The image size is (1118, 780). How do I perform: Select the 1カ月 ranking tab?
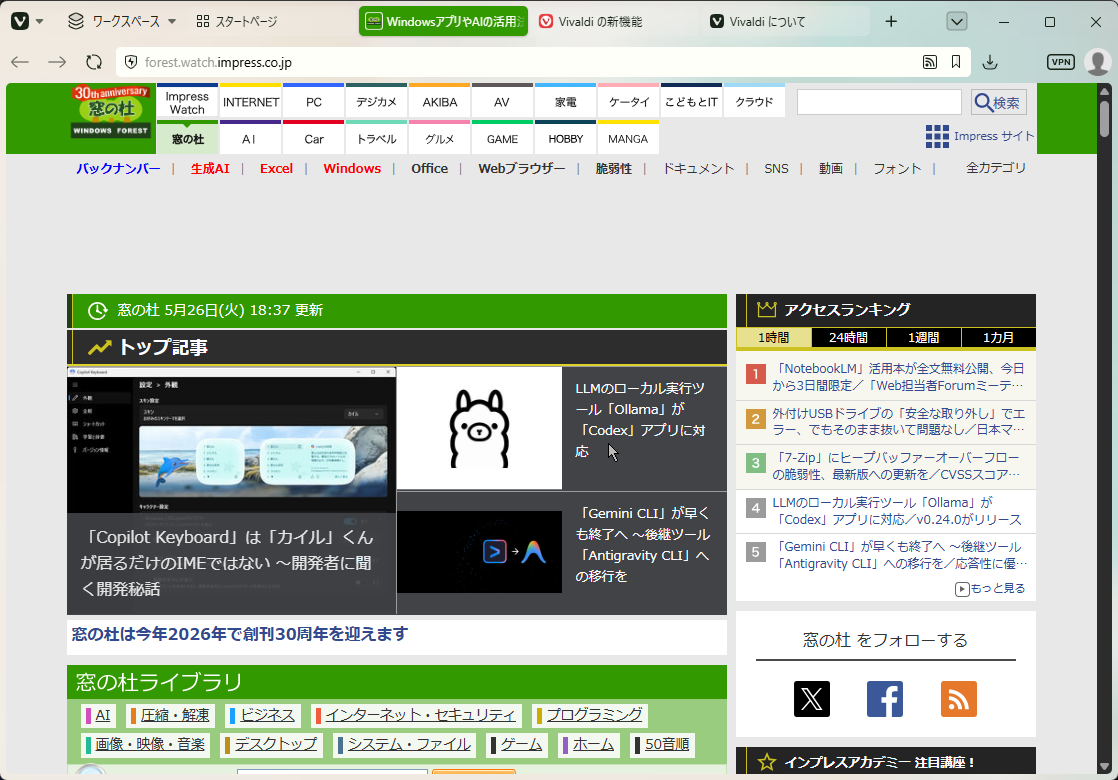(998, 337)
